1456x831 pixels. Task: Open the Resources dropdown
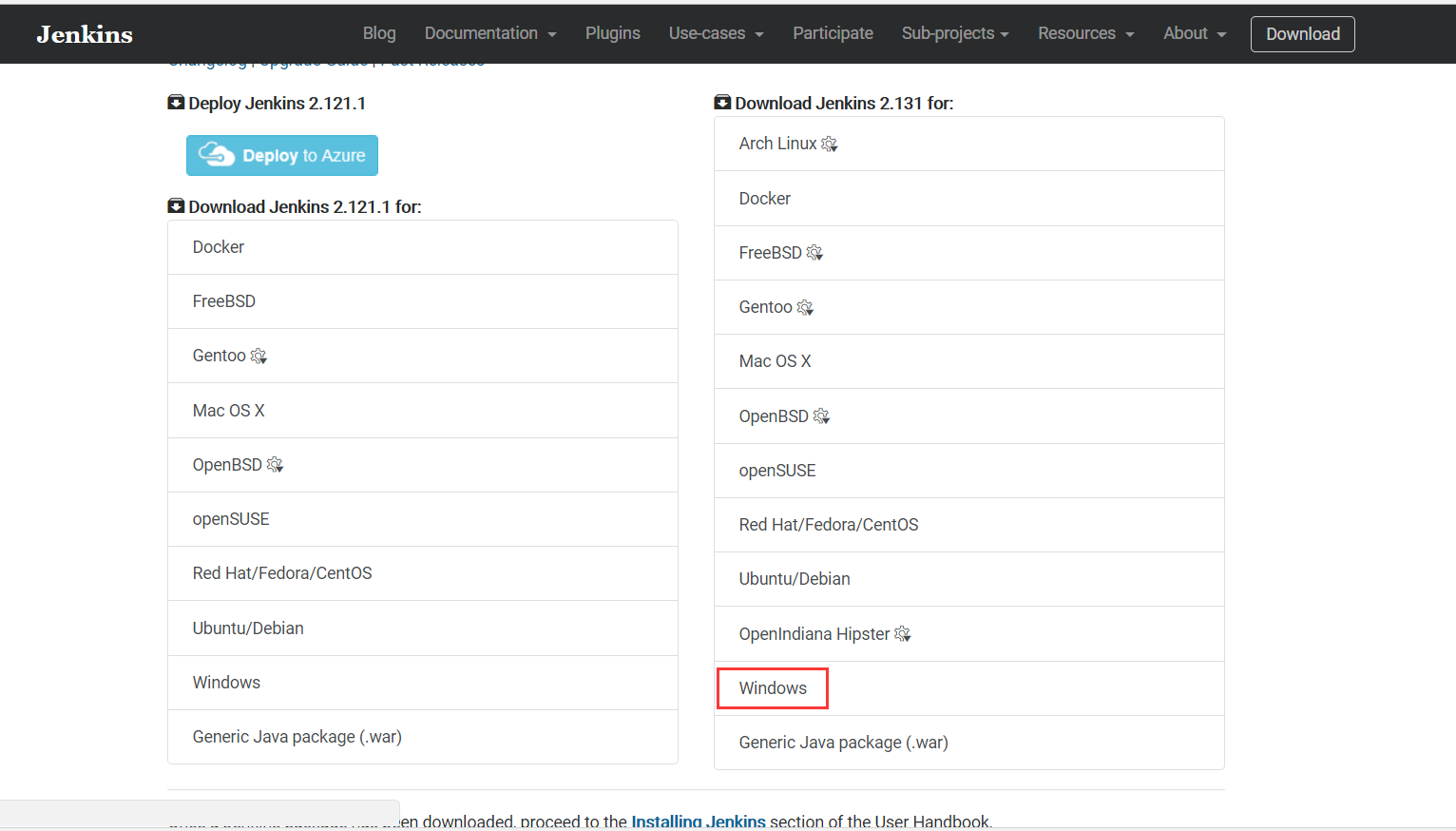[x=1085, y=33]
